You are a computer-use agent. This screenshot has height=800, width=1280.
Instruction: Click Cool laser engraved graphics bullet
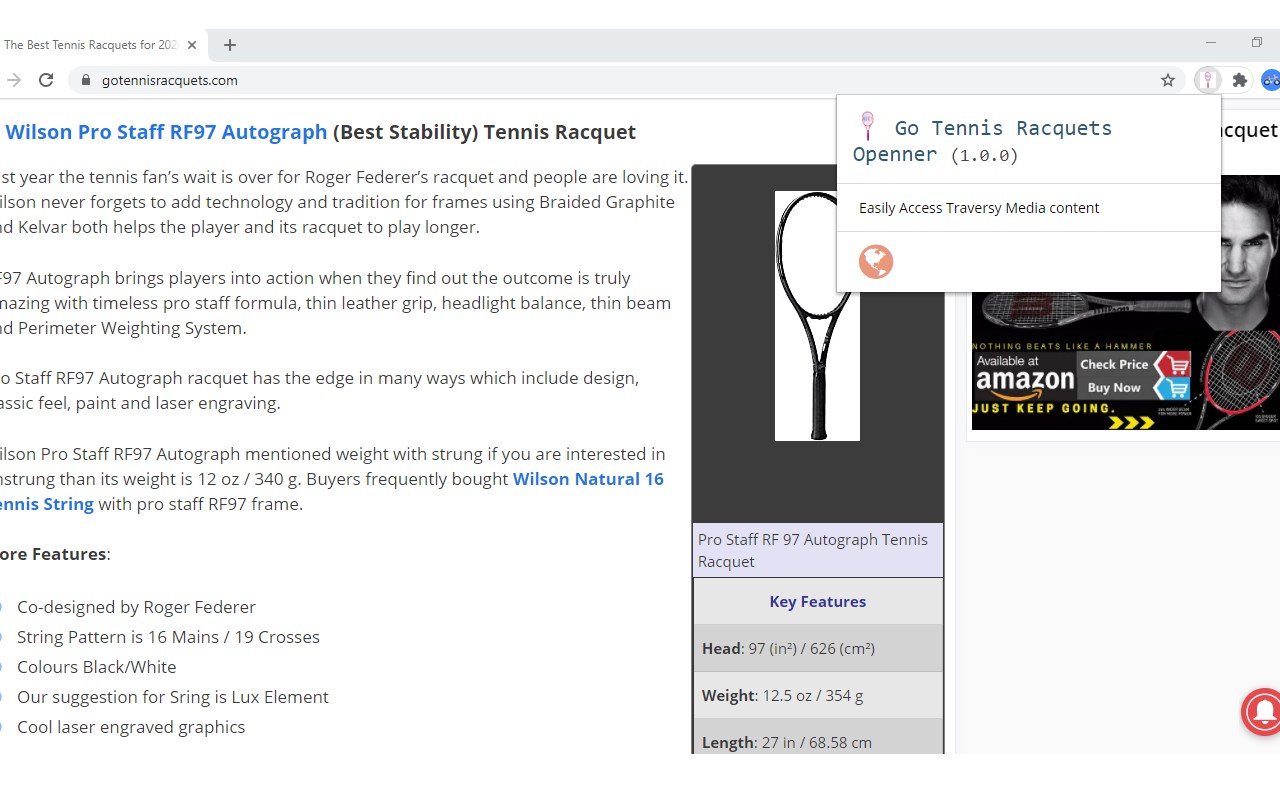pos(131,727)
